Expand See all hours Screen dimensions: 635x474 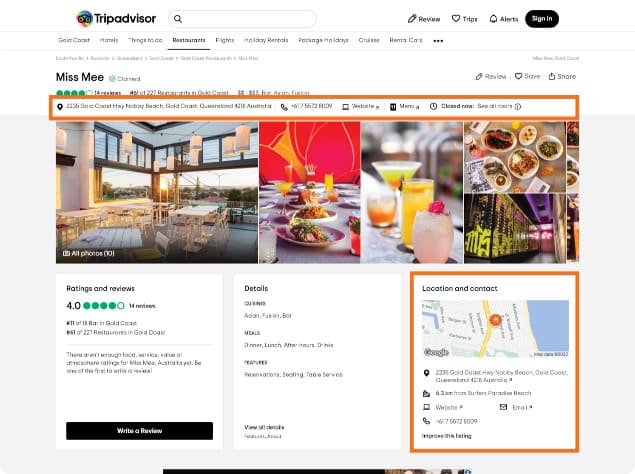[x=494, y=106]
